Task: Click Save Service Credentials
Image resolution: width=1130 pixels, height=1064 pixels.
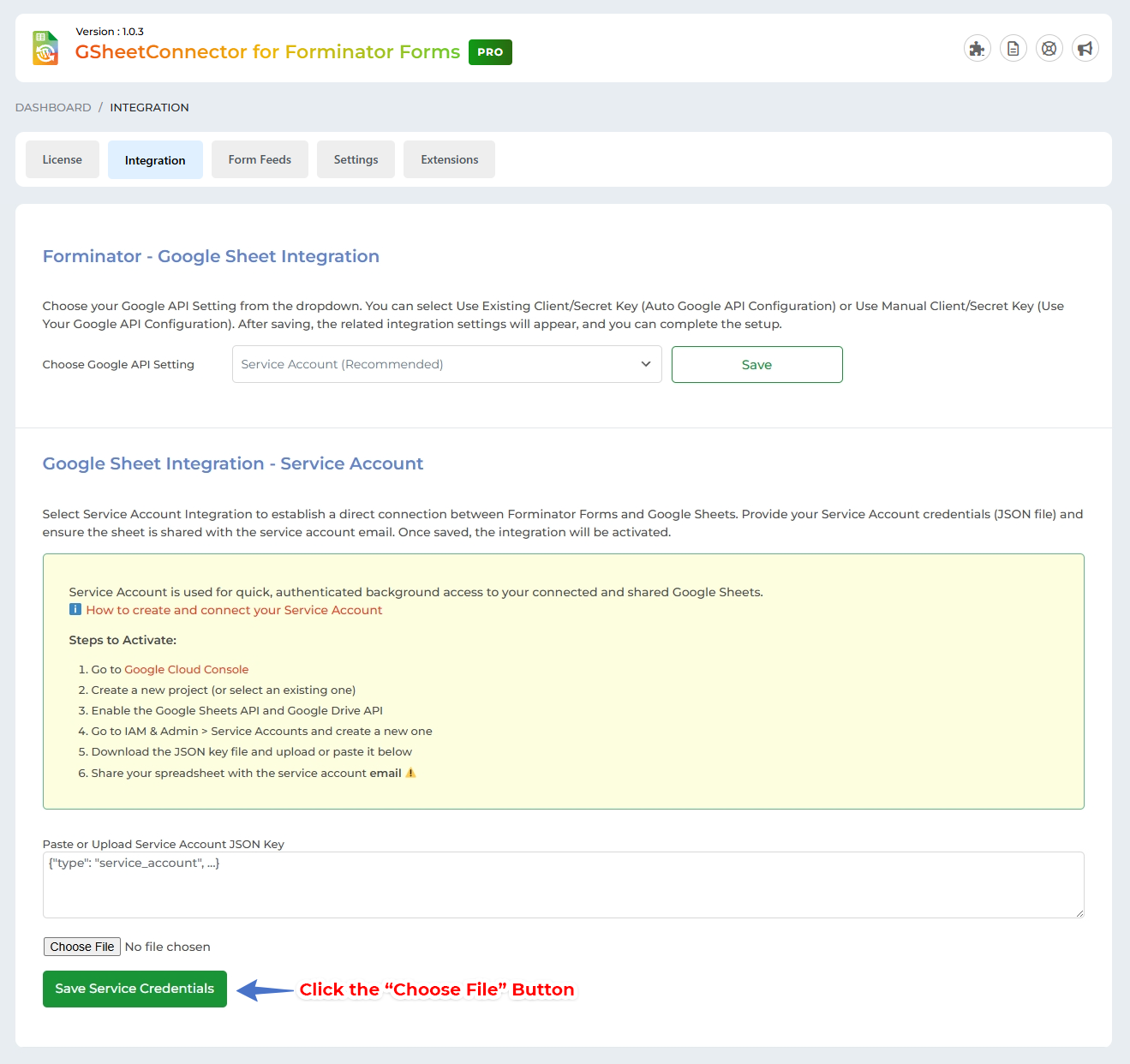Action: click(x=134, y=989)
